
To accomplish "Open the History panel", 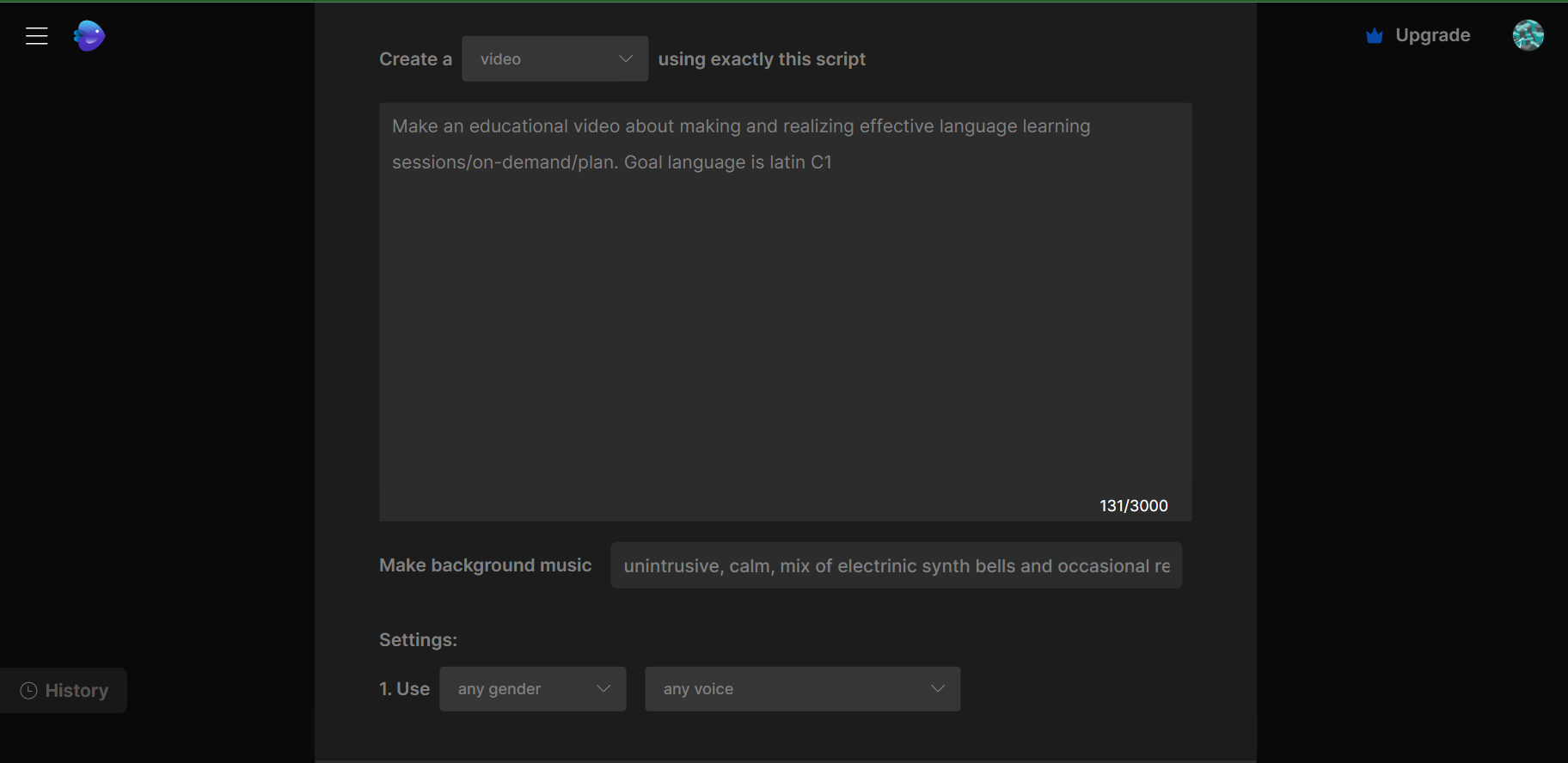I will (64, 690).
